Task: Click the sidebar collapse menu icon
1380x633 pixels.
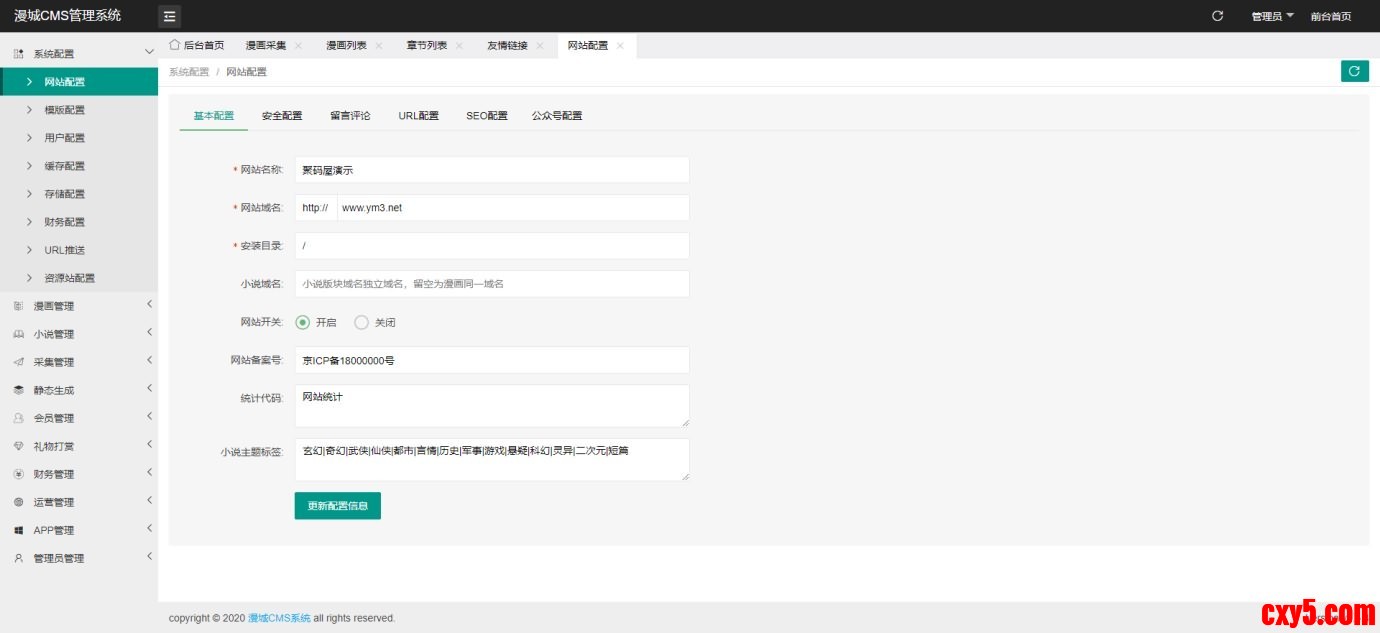Action: coord(169,16)
